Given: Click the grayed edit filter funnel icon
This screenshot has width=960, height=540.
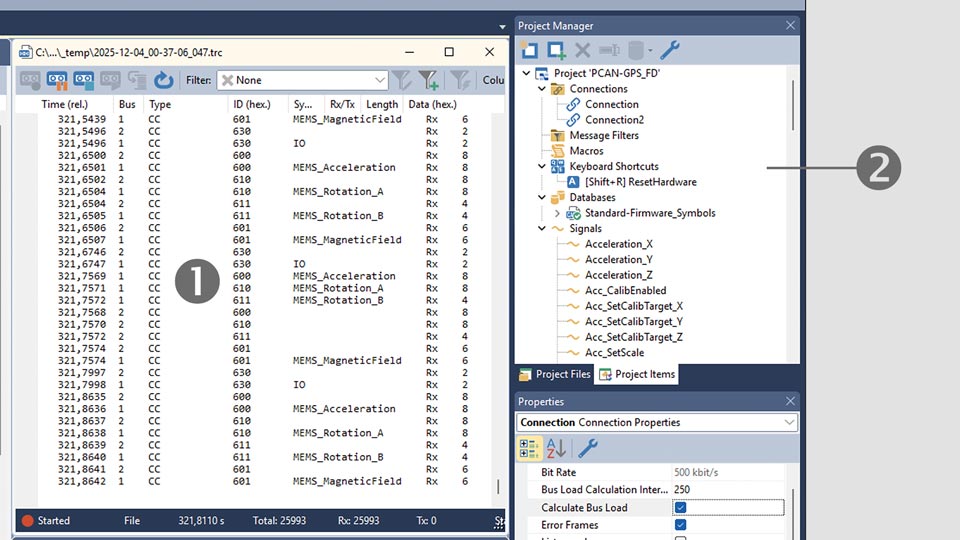Looking at the screenshot, I should [x=402, y=80].
